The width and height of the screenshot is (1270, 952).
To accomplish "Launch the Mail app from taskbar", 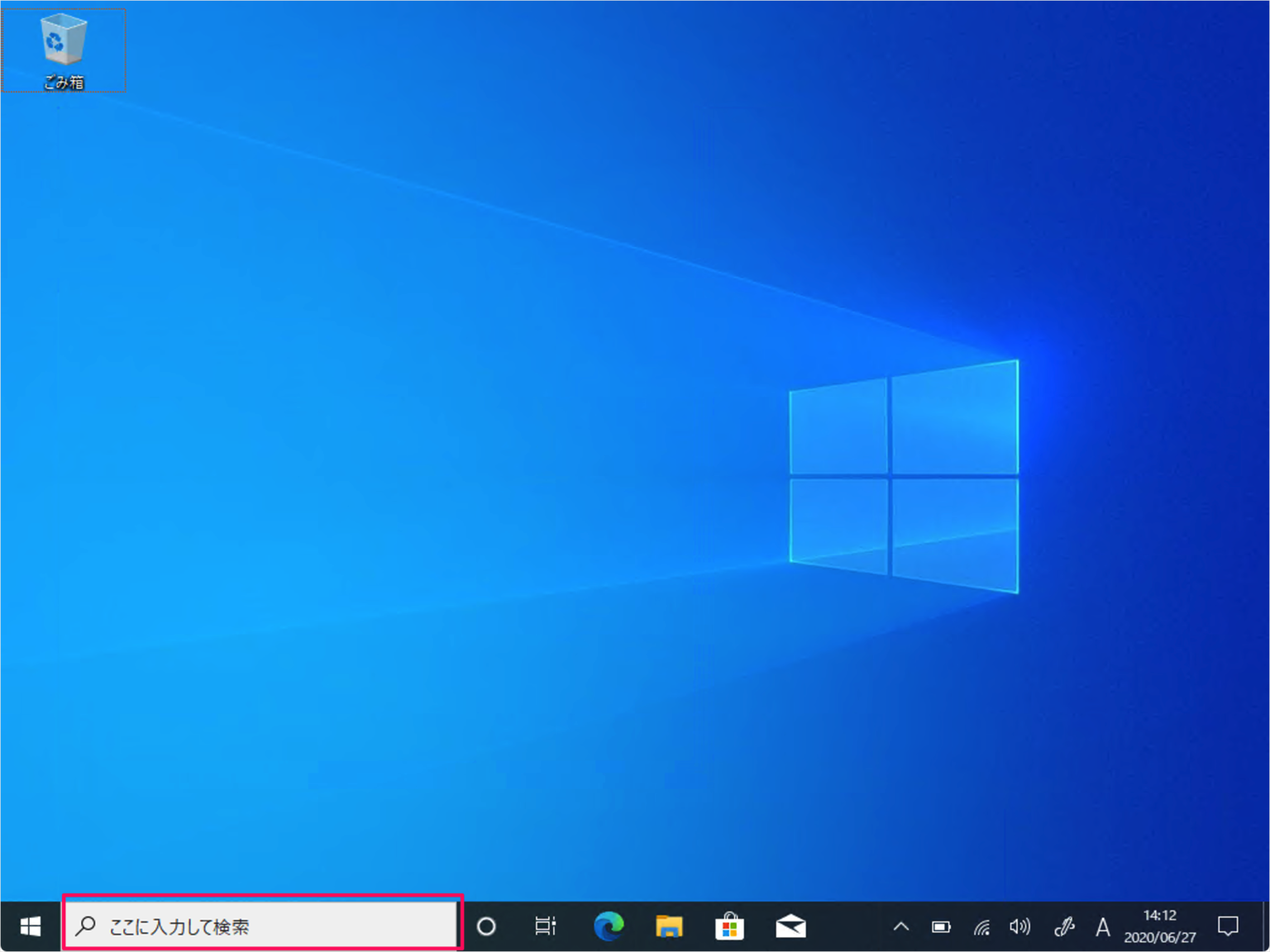I will [791, 926].
